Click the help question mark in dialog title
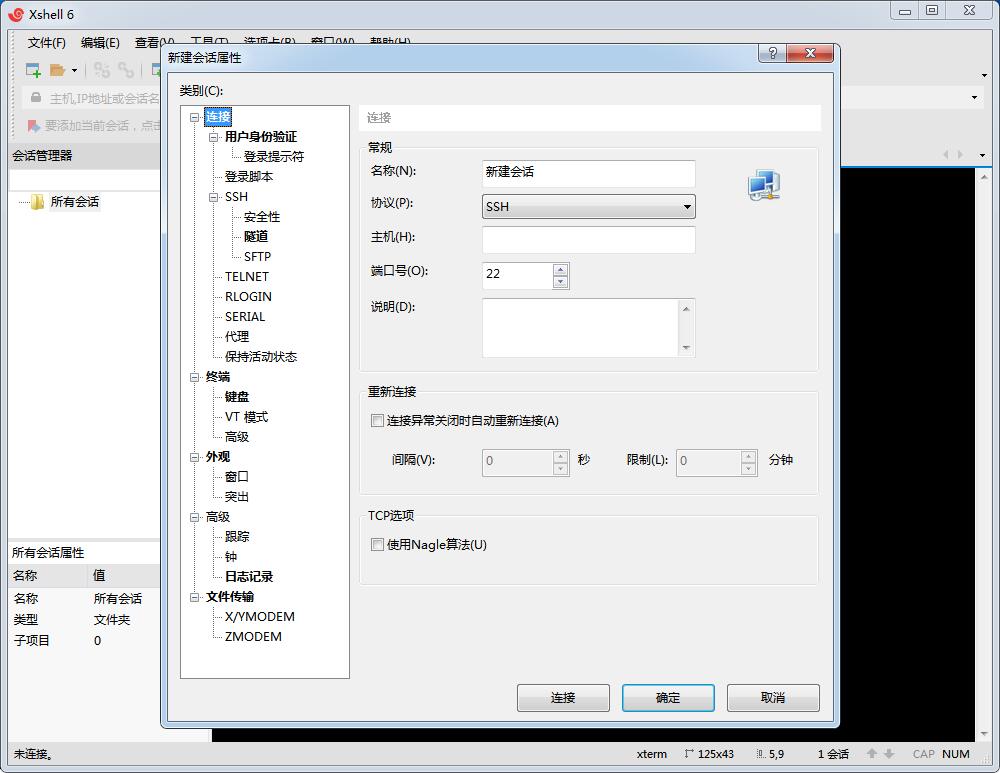 pyautogui.click(x=773, y=53)
